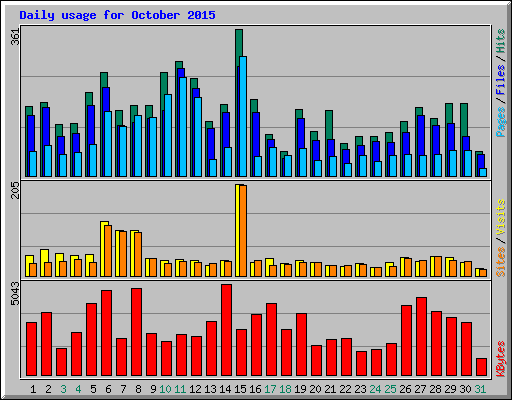Click day label '12' on the x-axis
Image resolution: width=512 pixels, height=400 pixels.
pyautogui.click(x=195, y=389)
